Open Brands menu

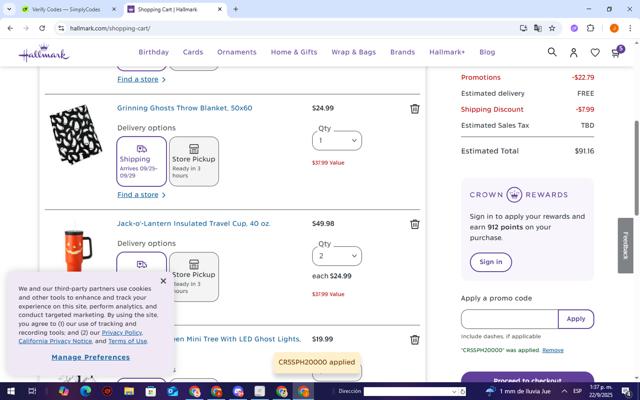(402, 52)
